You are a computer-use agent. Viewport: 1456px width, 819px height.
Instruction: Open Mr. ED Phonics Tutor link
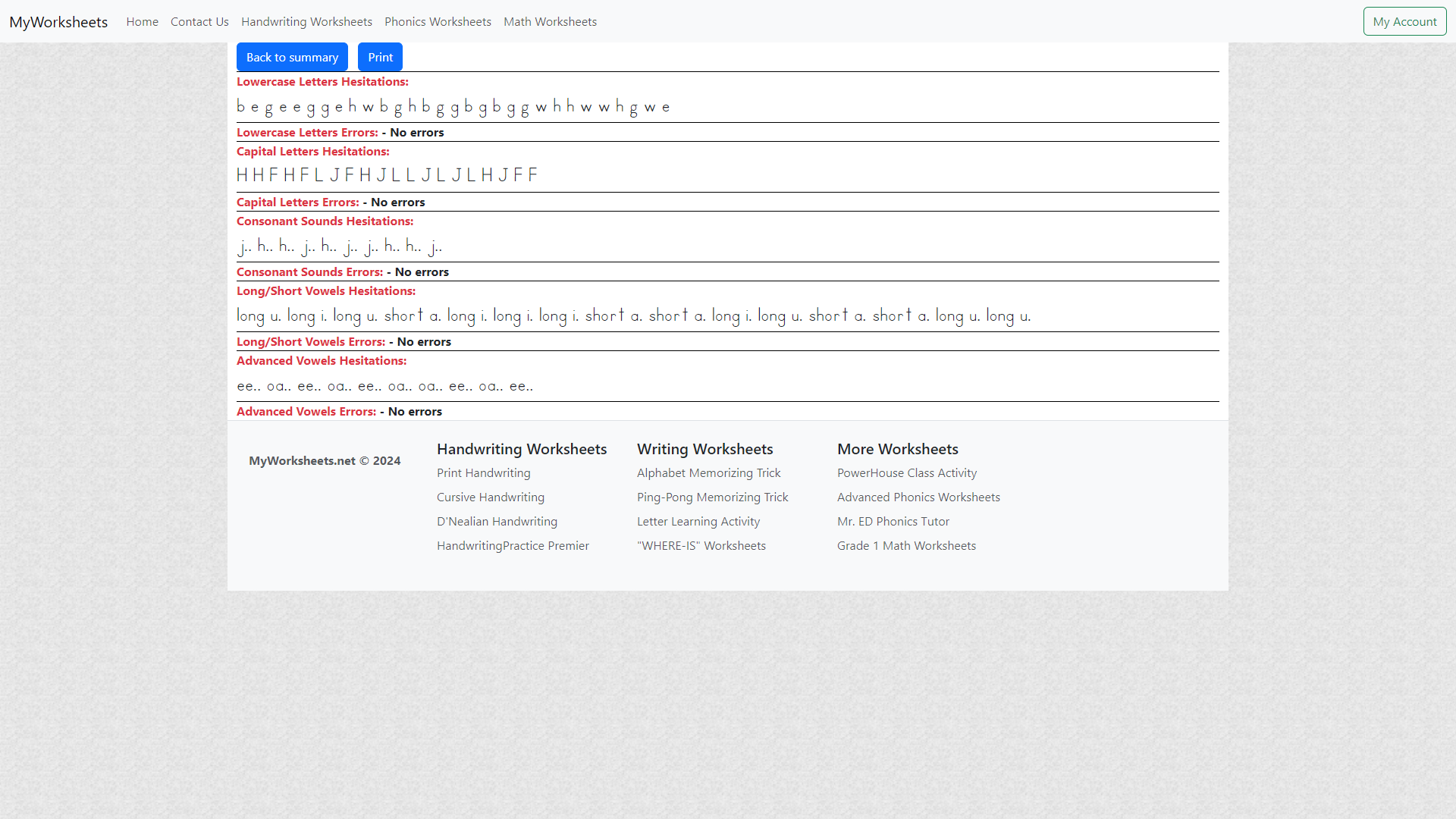coord(893,522)
